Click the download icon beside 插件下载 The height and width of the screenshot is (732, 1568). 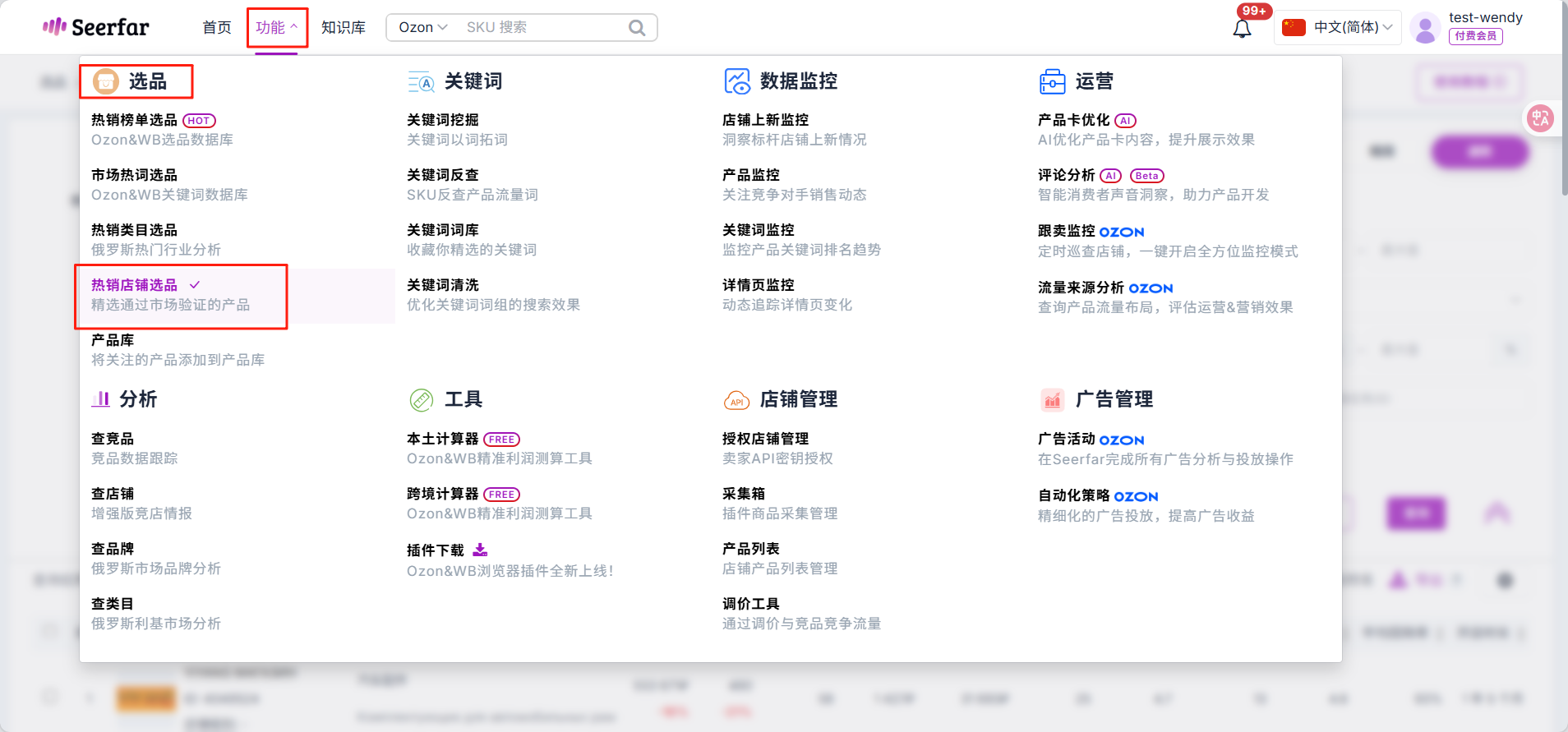pos(481,550)
